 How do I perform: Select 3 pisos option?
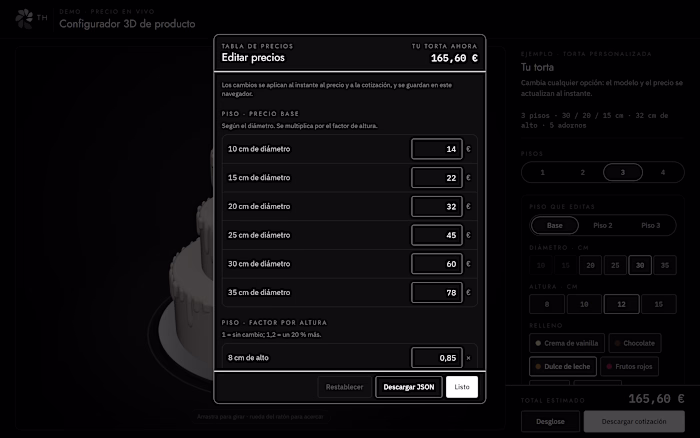click(x=623, y=172)
